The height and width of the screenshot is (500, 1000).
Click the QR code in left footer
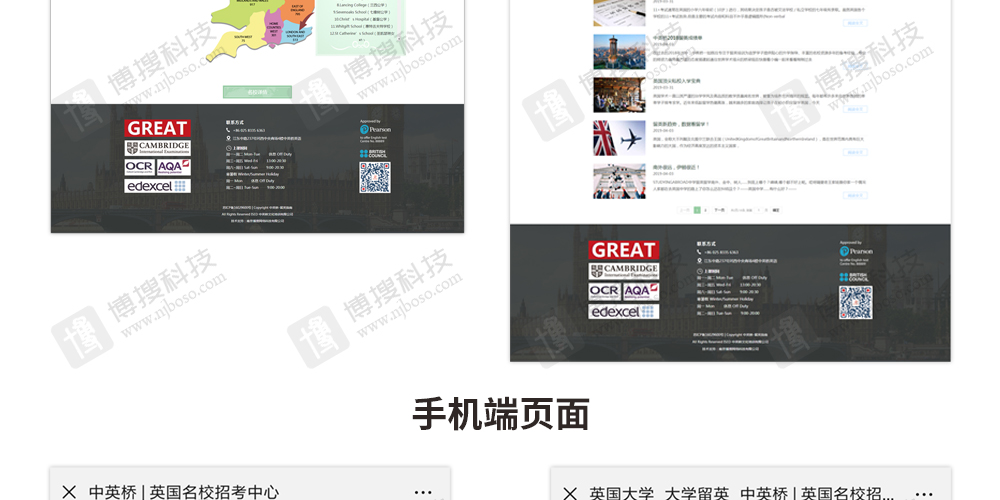point(374,178)
